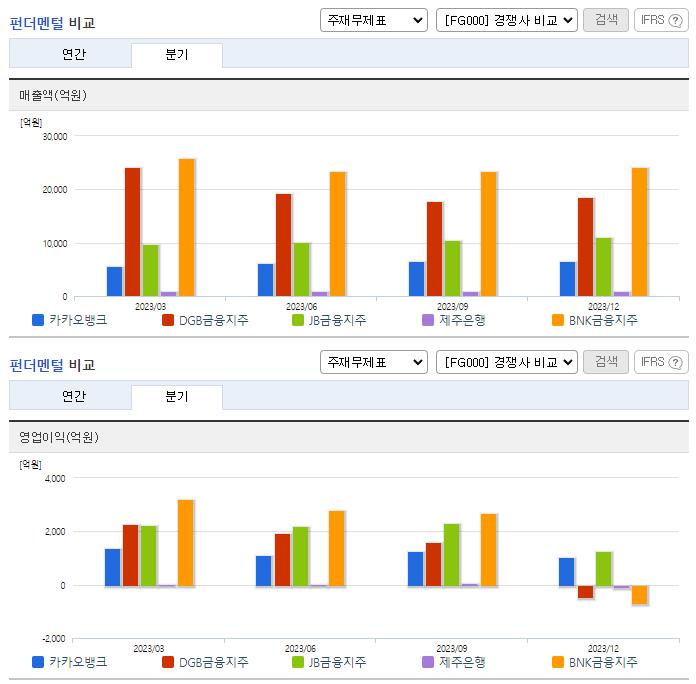The height and width of the screenshot is (684, 696).
Task: Click the blue 카카오뱅크 bar for 2023/12 in the 매출액 chart
Action: point(567,279)
